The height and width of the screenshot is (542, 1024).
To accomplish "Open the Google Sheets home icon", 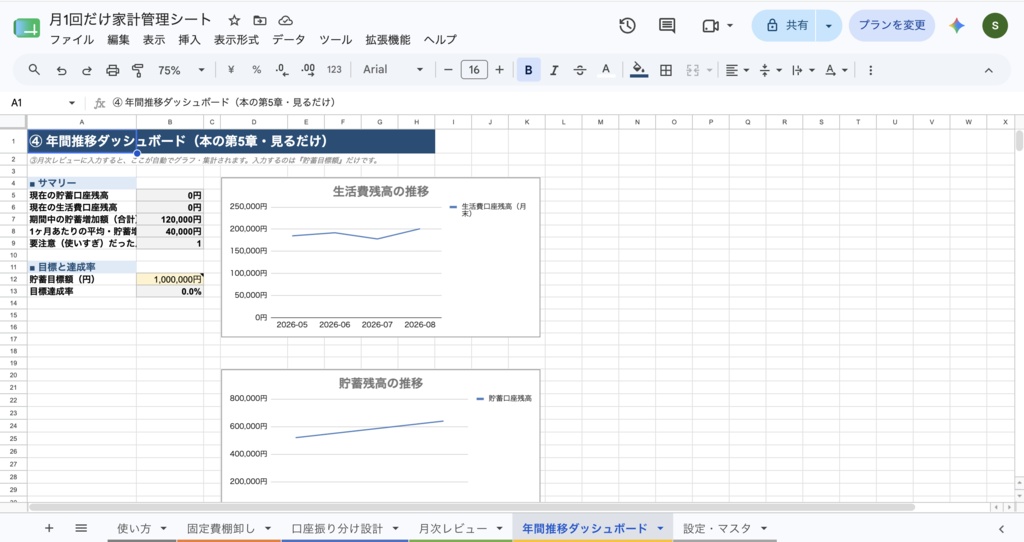I will click(x=26, y=28).
